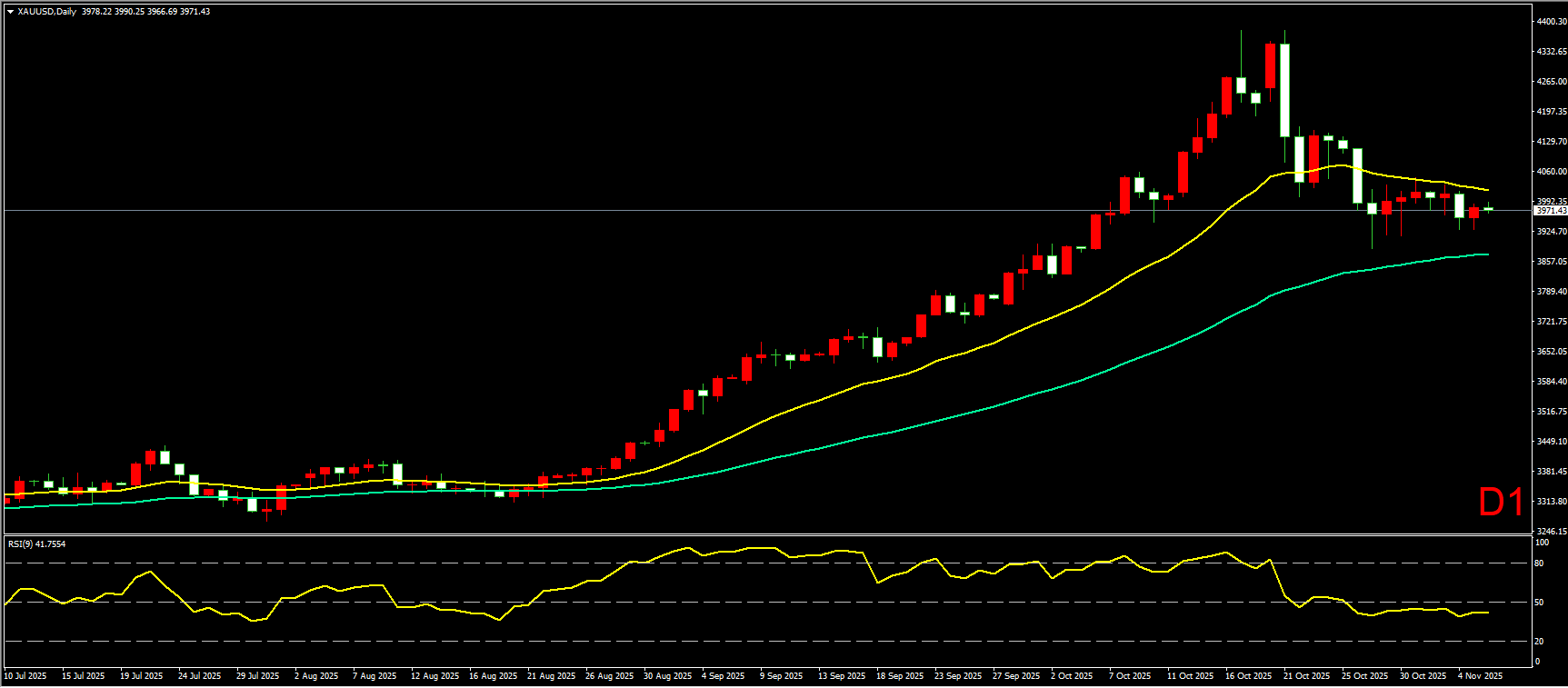The height and width of the screenshot is (688, 1568).
Task: Click the red D1 timeframe label
Action: (1500, 503)
